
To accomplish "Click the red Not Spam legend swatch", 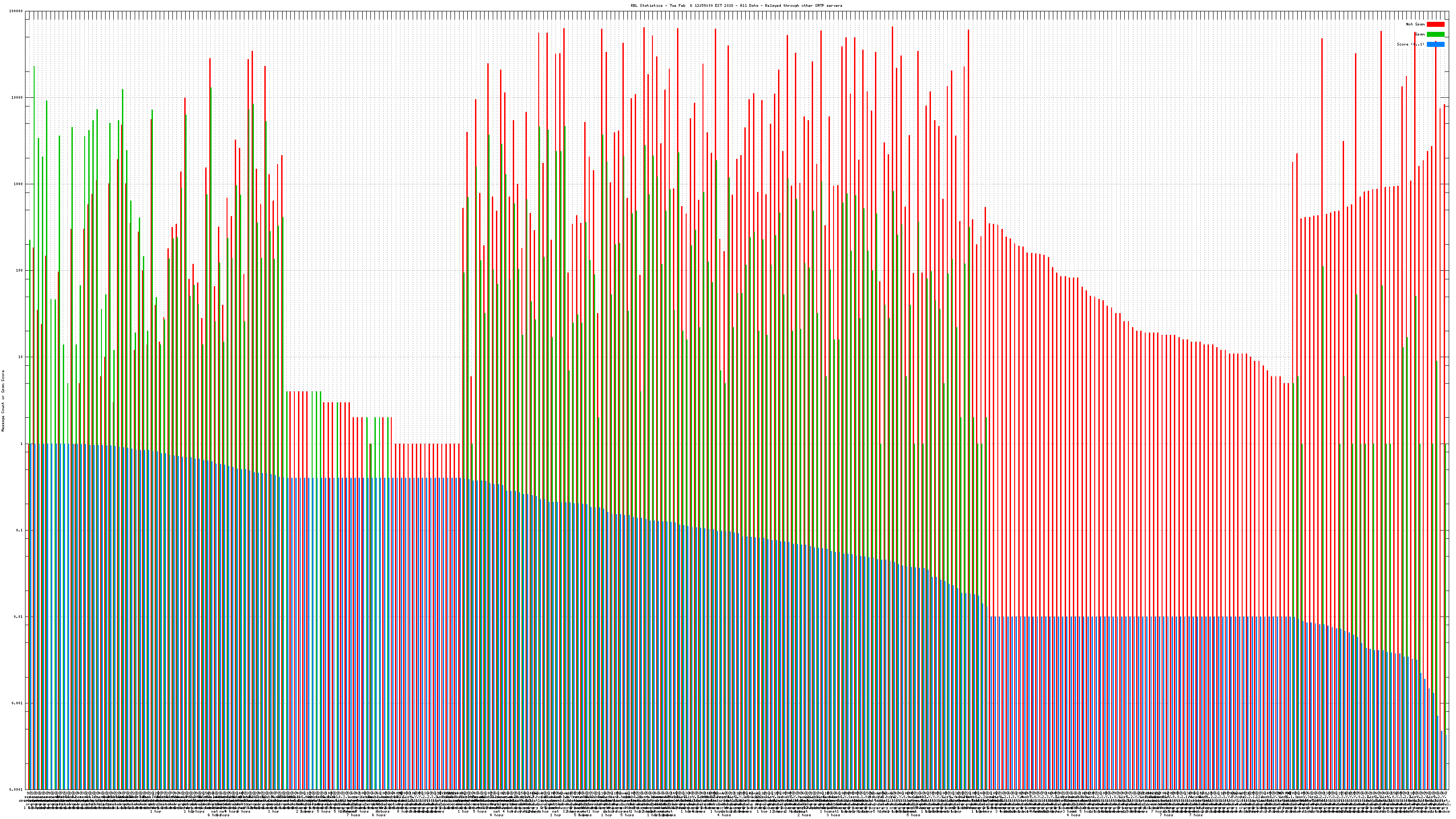I will (x=1435, y=24).
